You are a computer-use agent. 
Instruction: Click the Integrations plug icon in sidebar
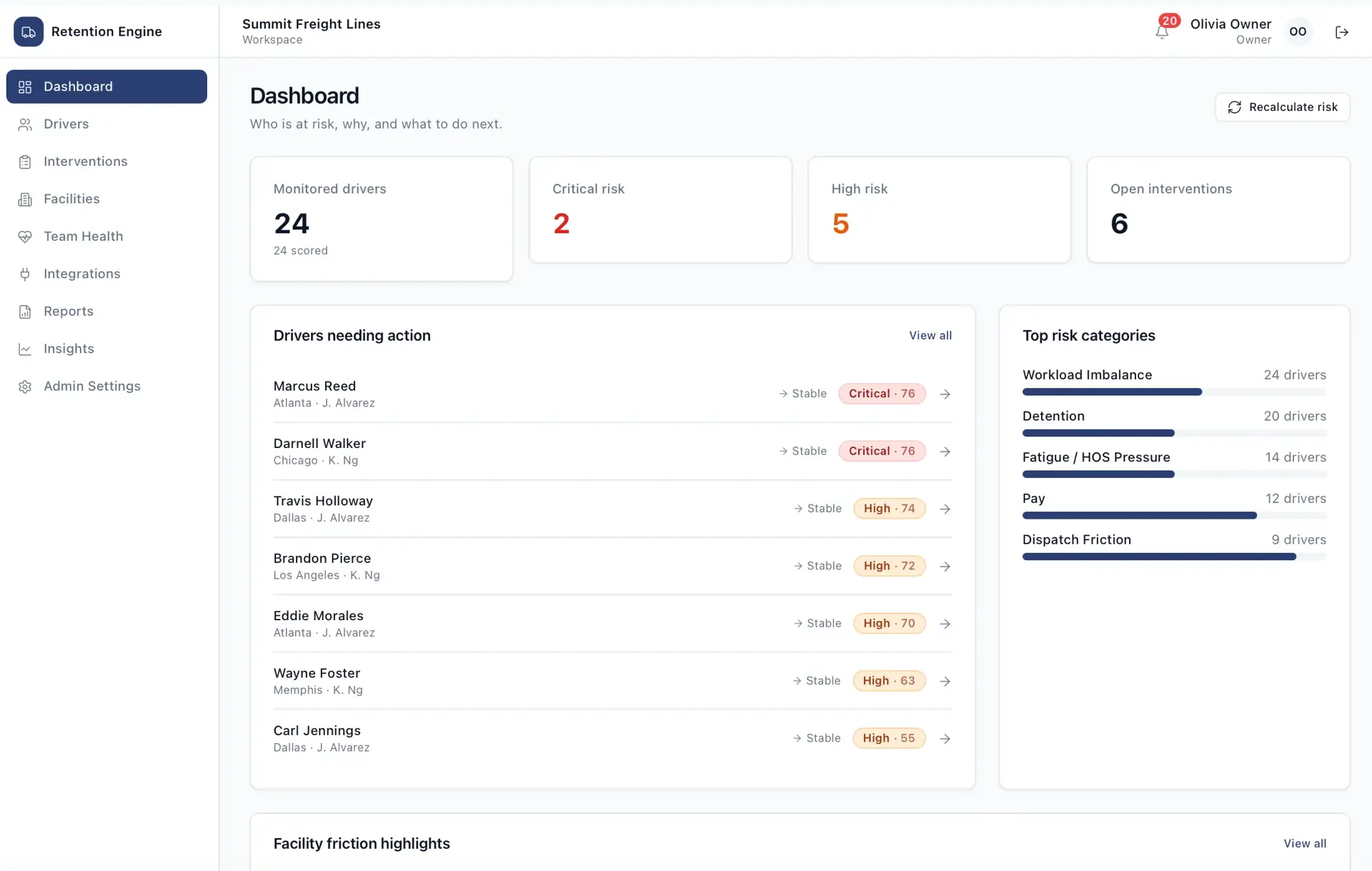(x=25, y=274)
